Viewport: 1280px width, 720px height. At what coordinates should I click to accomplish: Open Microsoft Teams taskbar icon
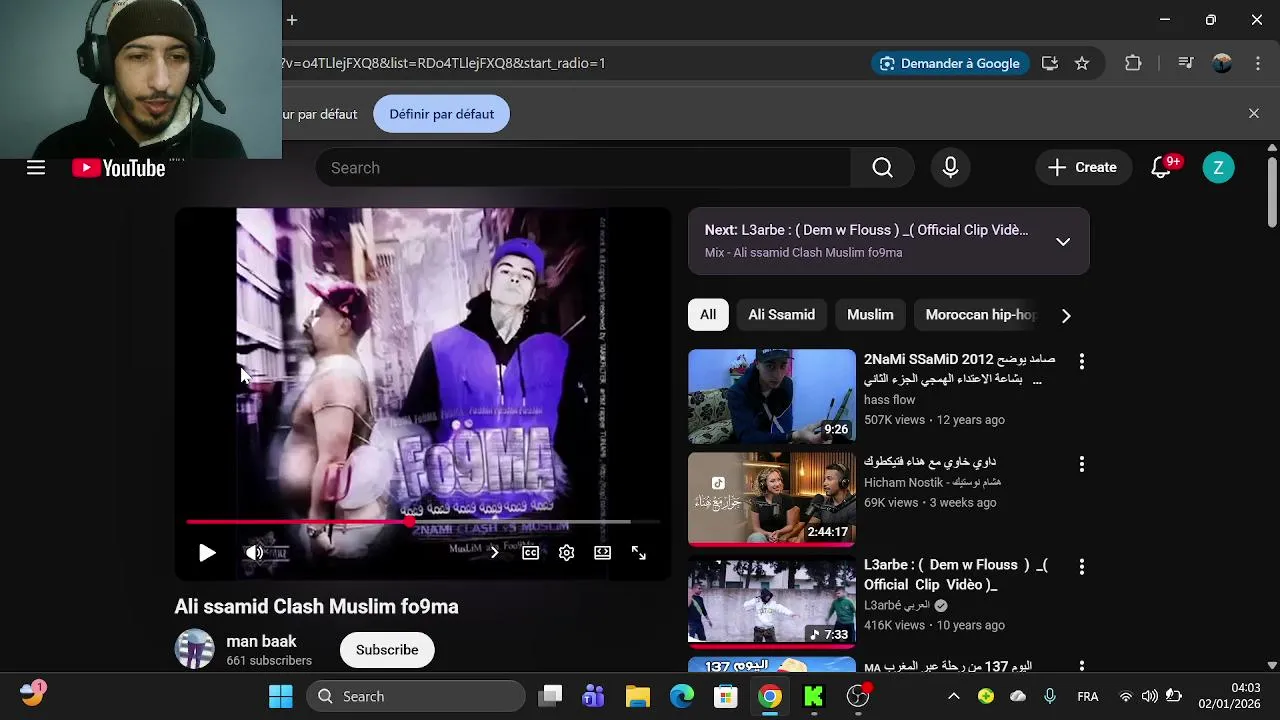click(x=594, y=696)
